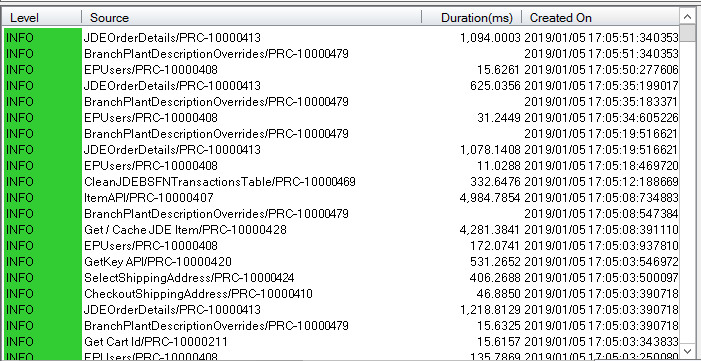Select timestamp 2019/01/05 17:05:08:734883
The height and width of the screenshot is (361, 701).
(x=601, y=198)
